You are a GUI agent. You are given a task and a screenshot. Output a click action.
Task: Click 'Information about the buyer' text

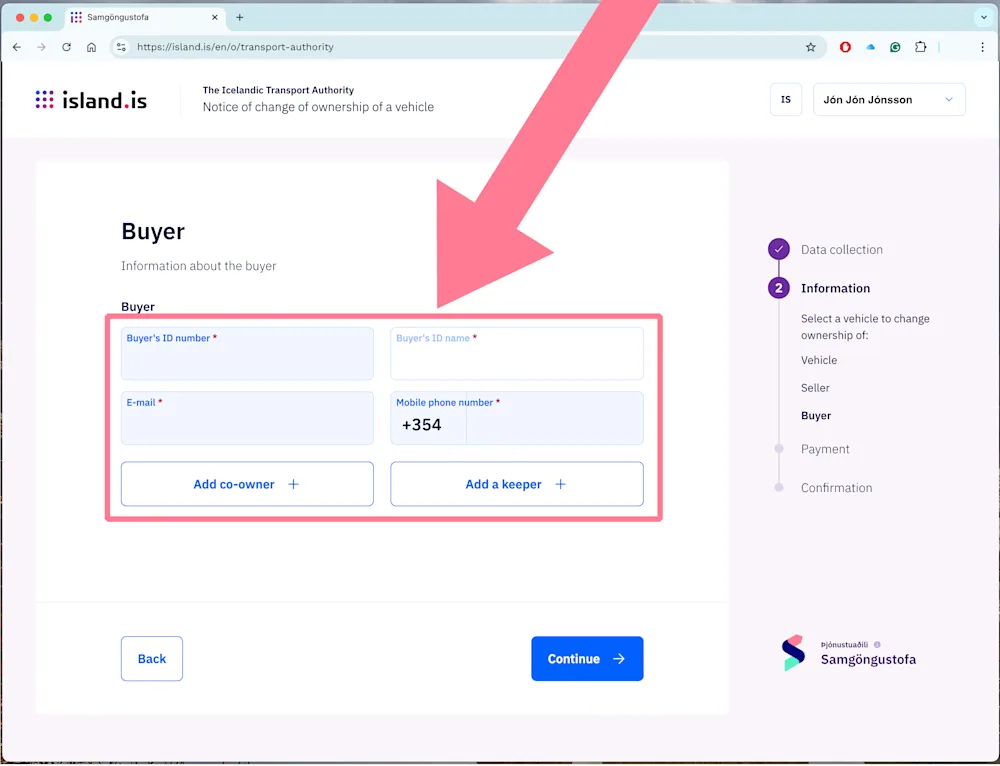[199, 266]
